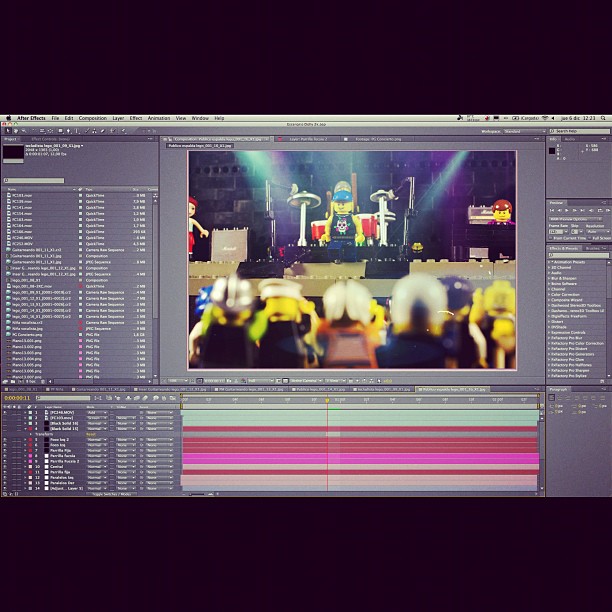Toggle visibility of layer 8 Parrilla fucsia
Screen dimensions: 612x612
5,455
